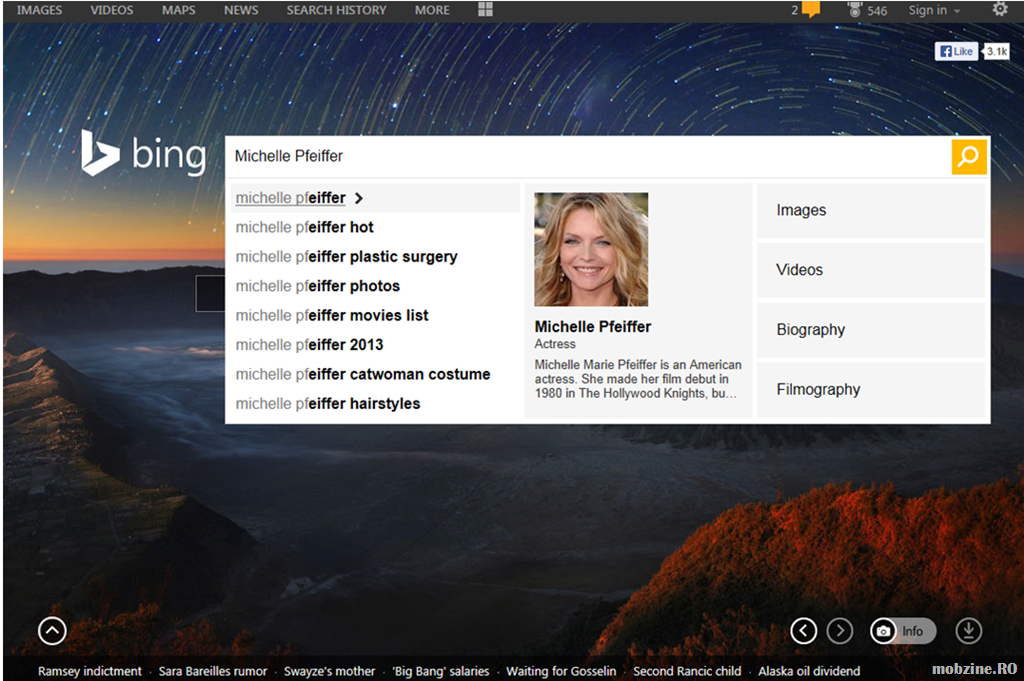Click the Bing rewards medal icon
The image size is (1024, 681).
(x=855, y=10)
